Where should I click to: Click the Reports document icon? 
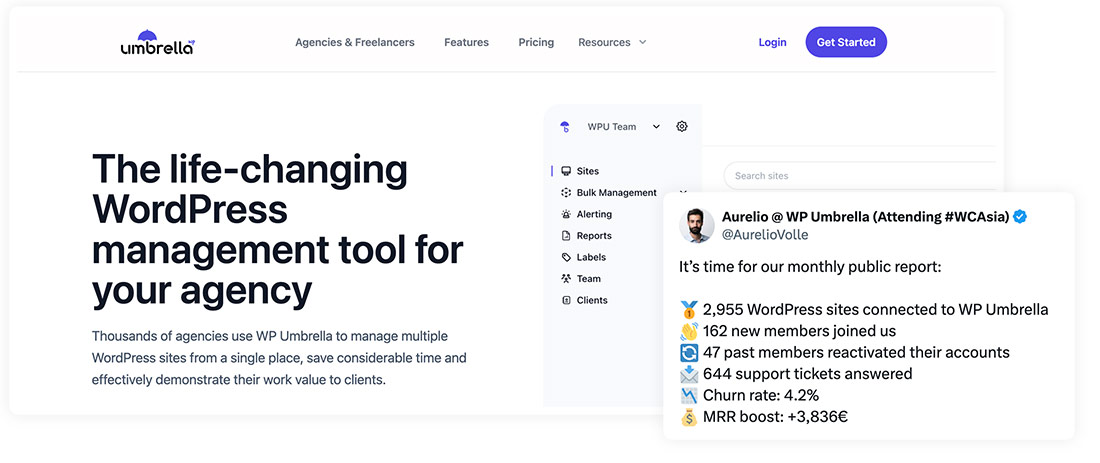(566, 236)
